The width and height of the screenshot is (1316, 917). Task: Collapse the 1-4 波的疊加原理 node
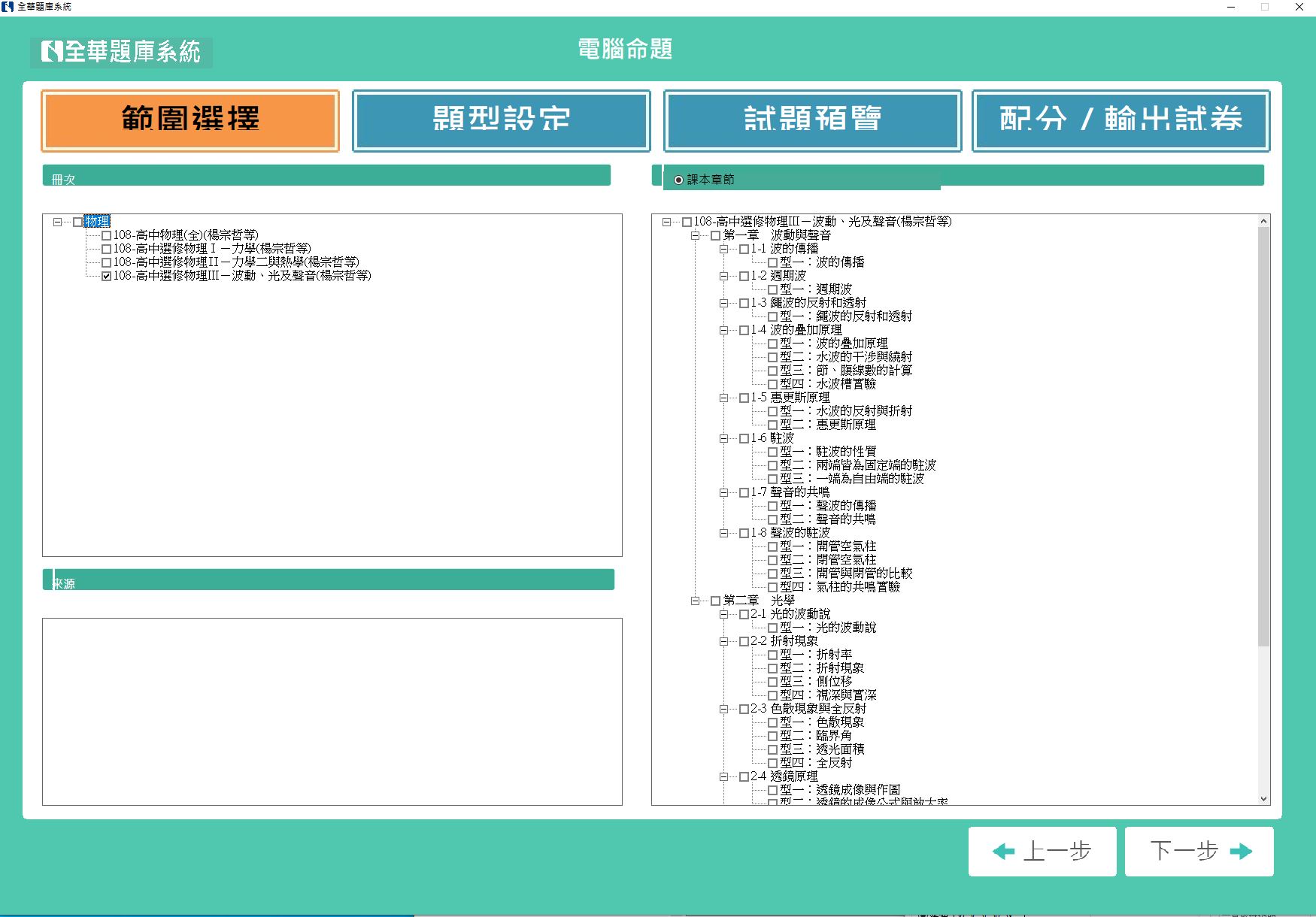point(724,330)
